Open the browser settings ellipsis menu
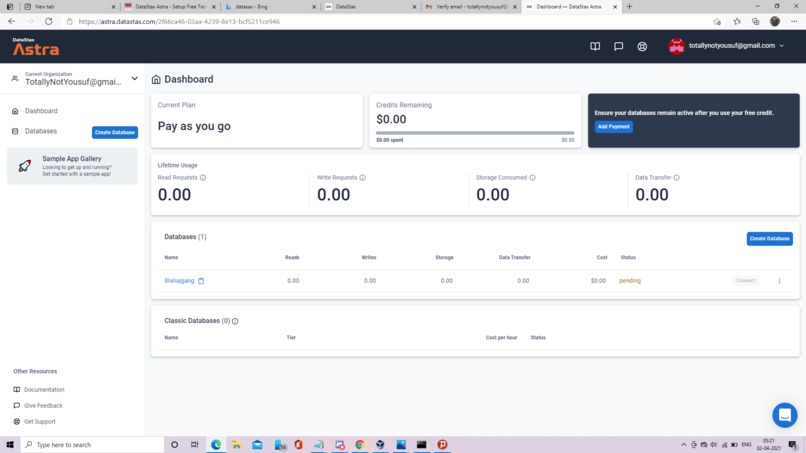Screen dimensions: 806x453 click(x=794, y=22)
